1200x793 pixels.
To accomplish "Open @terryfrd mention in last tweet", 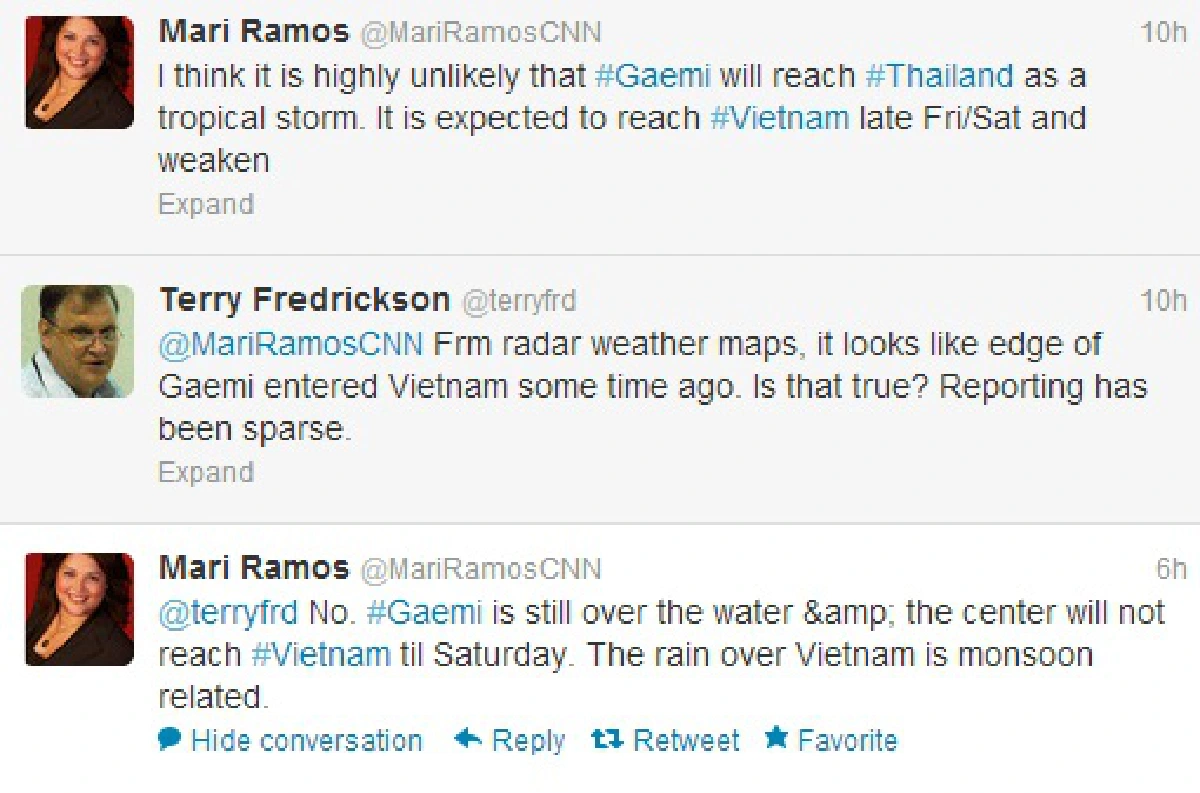I will [x=229, y=611].
